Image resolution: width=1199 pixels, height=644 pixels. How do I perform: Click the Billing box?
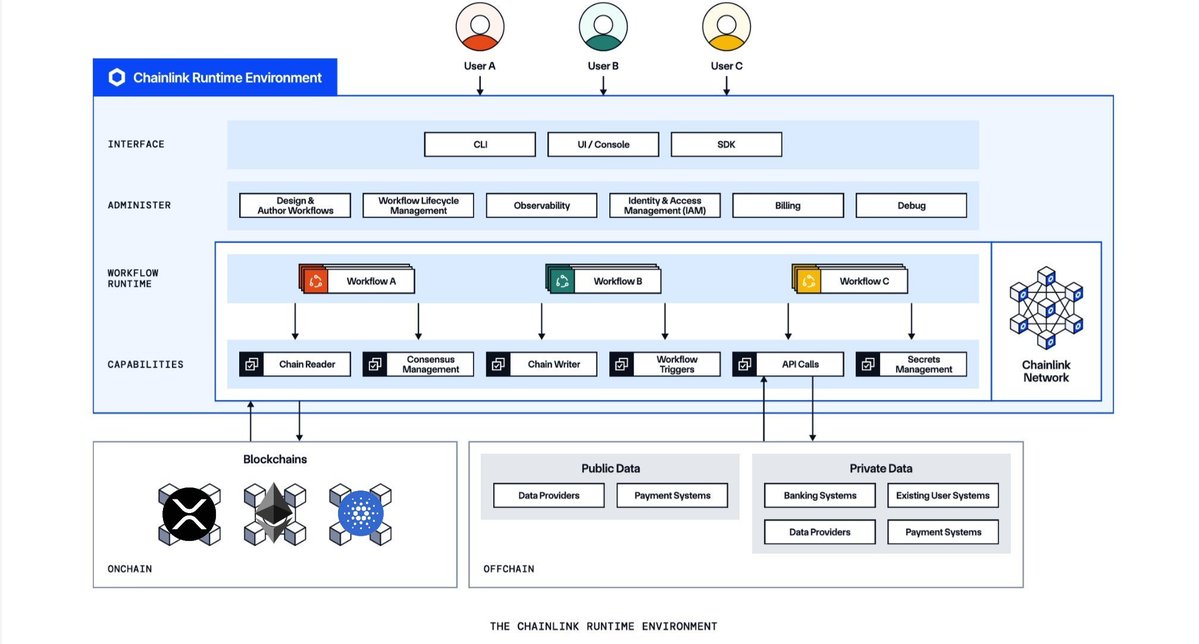[788, 205]
